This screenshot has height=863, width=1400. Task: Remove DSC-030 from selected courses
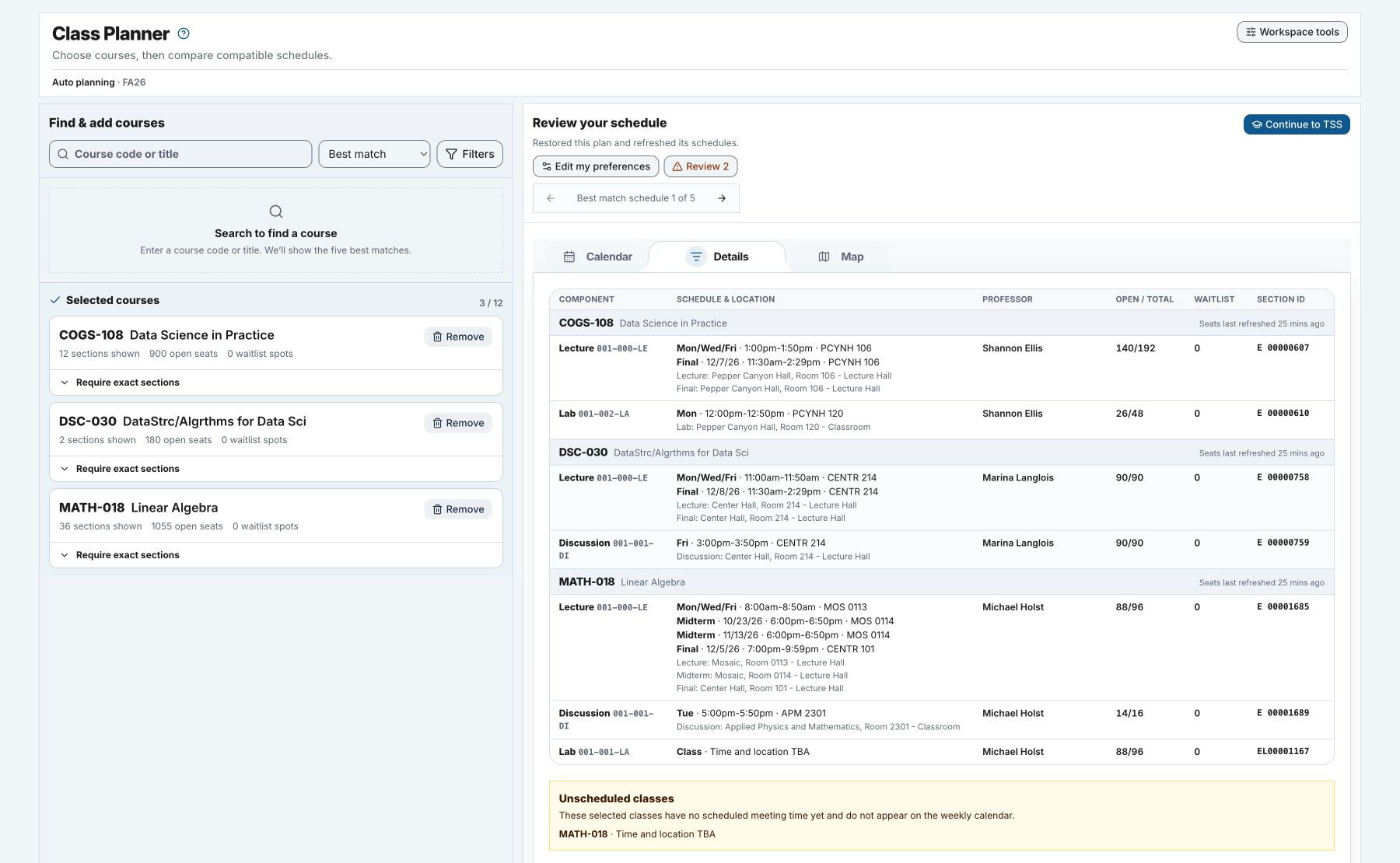point(458,423)
